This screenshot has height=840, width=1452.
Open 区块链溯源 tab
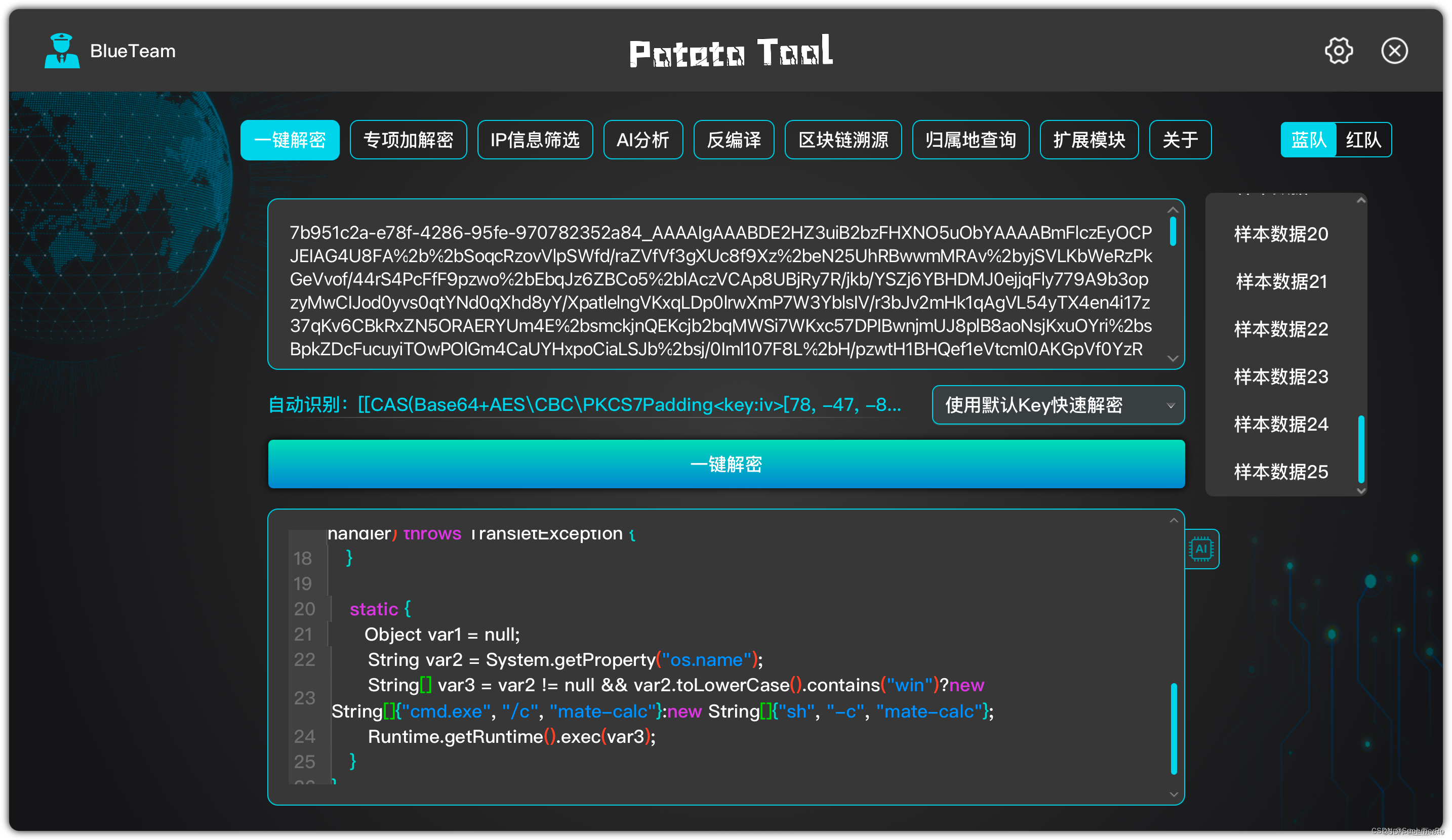pos(842,140)
